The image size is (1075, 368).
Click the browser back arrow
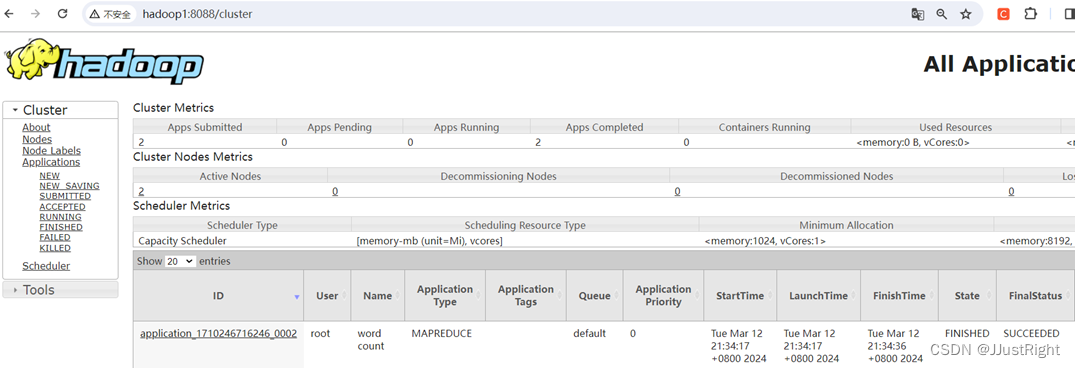[x=10, y=14]
